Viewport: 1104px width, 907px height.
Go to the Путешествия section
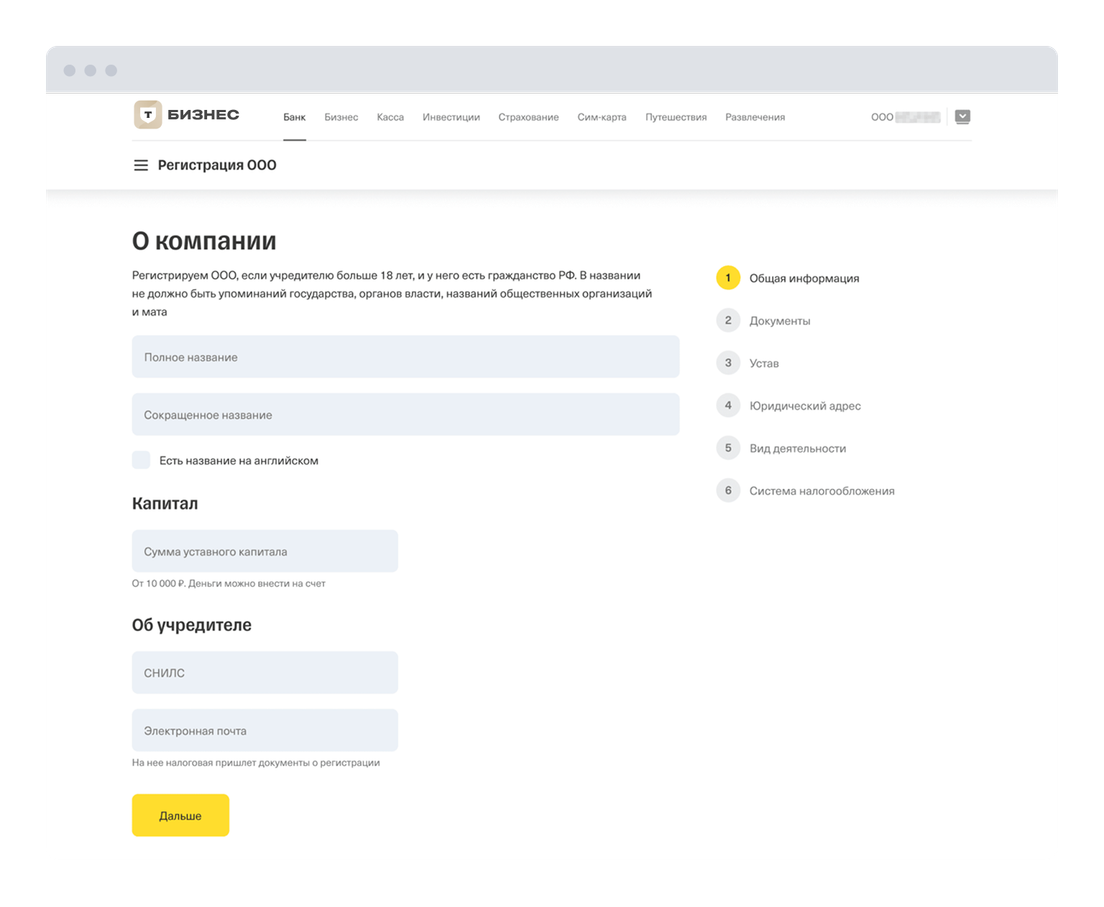676,117
